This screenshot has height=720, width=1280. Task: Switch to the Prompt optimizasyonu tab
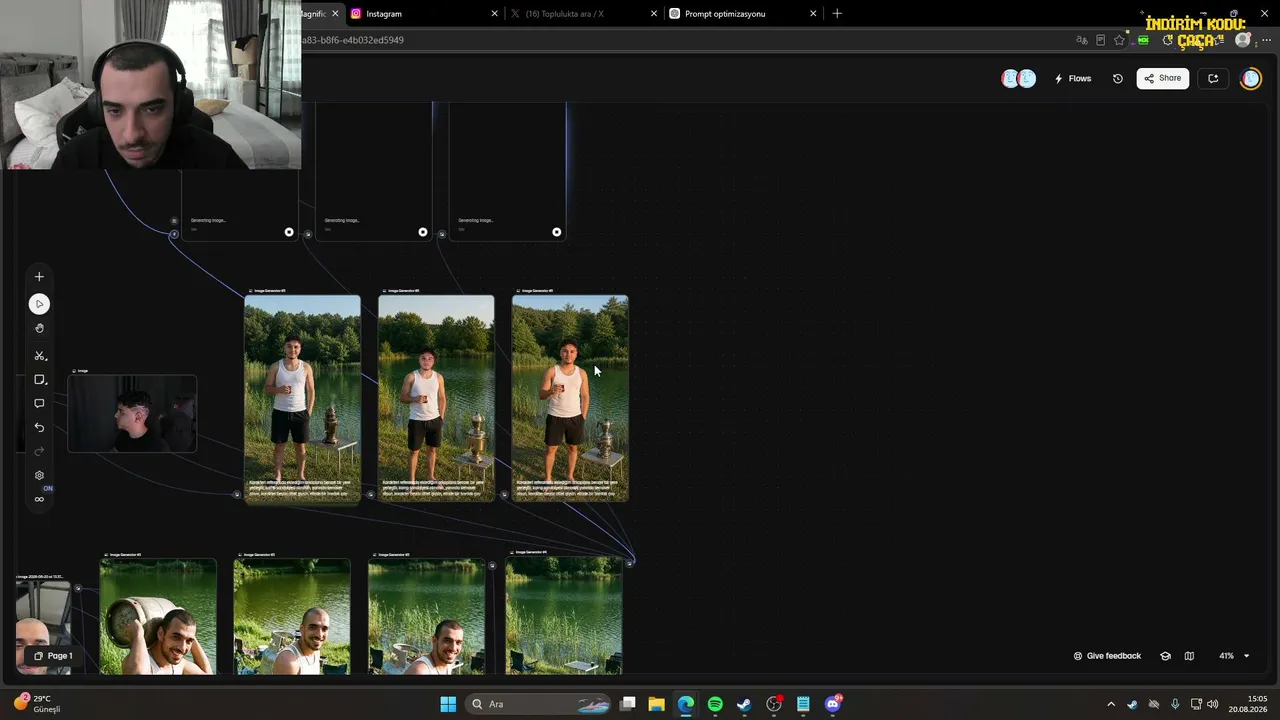pos(741,14)
